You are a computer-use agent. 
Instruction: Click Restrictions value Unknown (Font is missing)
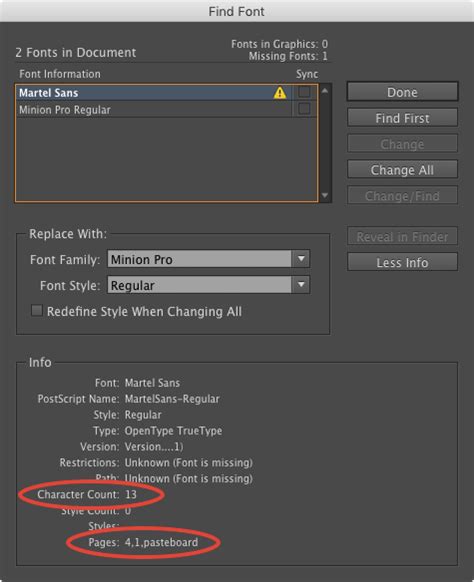(x=189, y=463)
